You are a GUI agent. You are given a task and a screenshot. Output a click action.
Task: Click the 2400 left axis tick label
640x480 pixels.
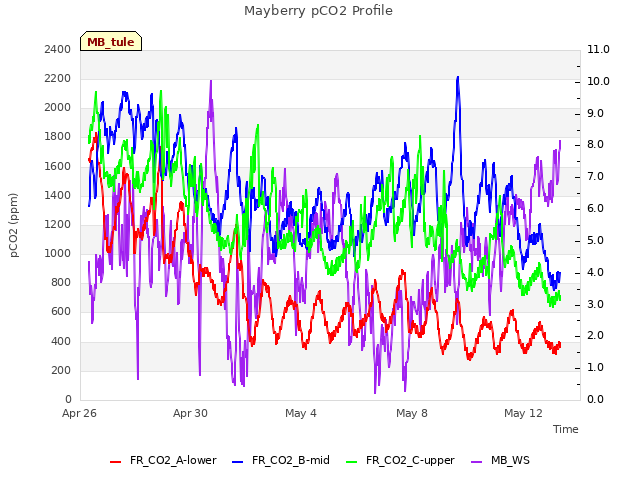click(x=58, y=49)
